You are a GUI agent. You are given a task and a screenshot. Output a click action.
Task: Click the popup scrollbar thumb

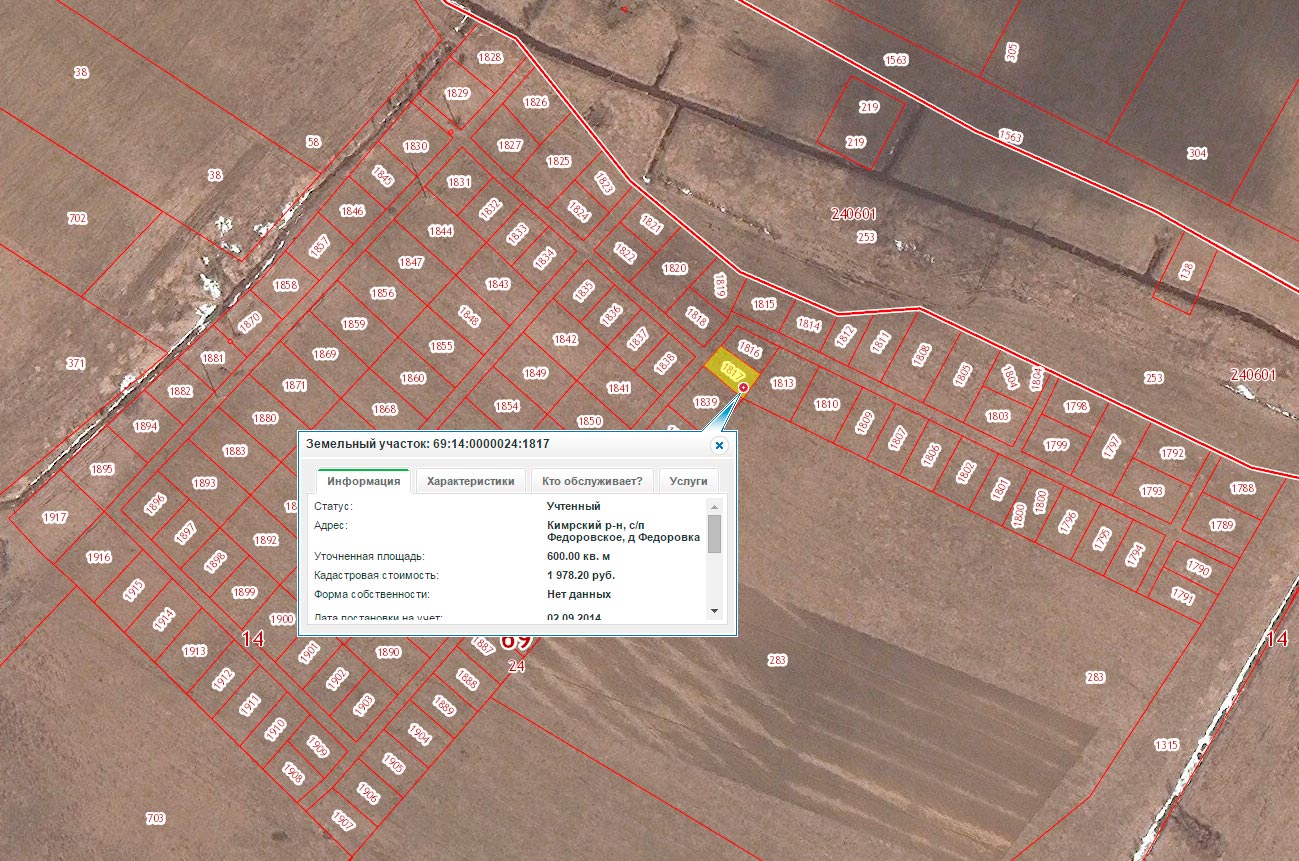click(x=714, y=534)
